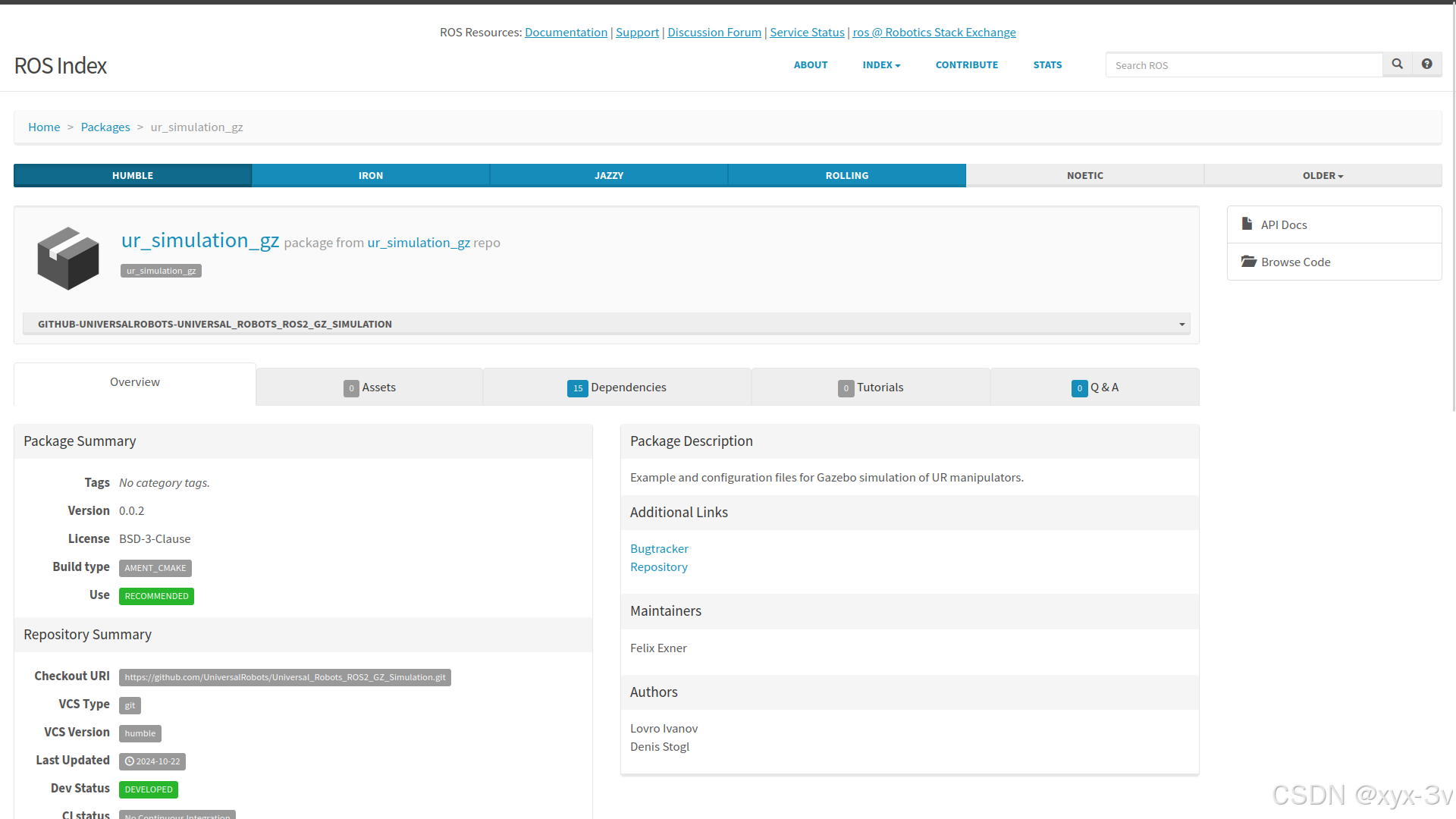Image resolution: width=1456 pixels, height=819 pixels.
Task: Click the package box icon
Action: [x=68, y=258]
